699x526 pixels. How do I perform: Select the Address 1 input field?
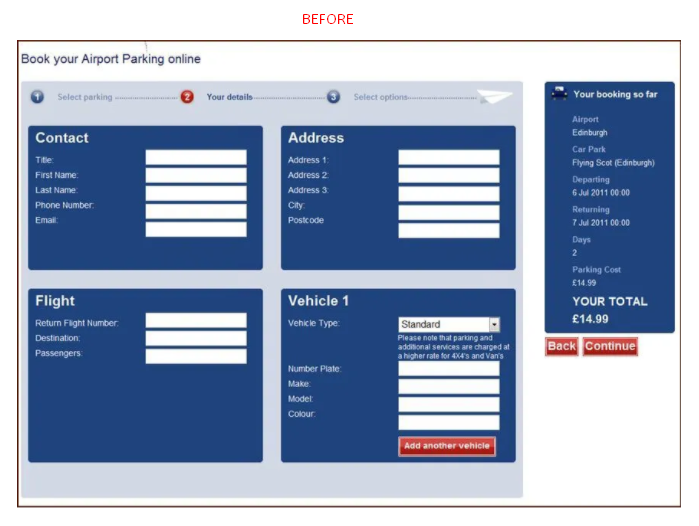(449, 157)
